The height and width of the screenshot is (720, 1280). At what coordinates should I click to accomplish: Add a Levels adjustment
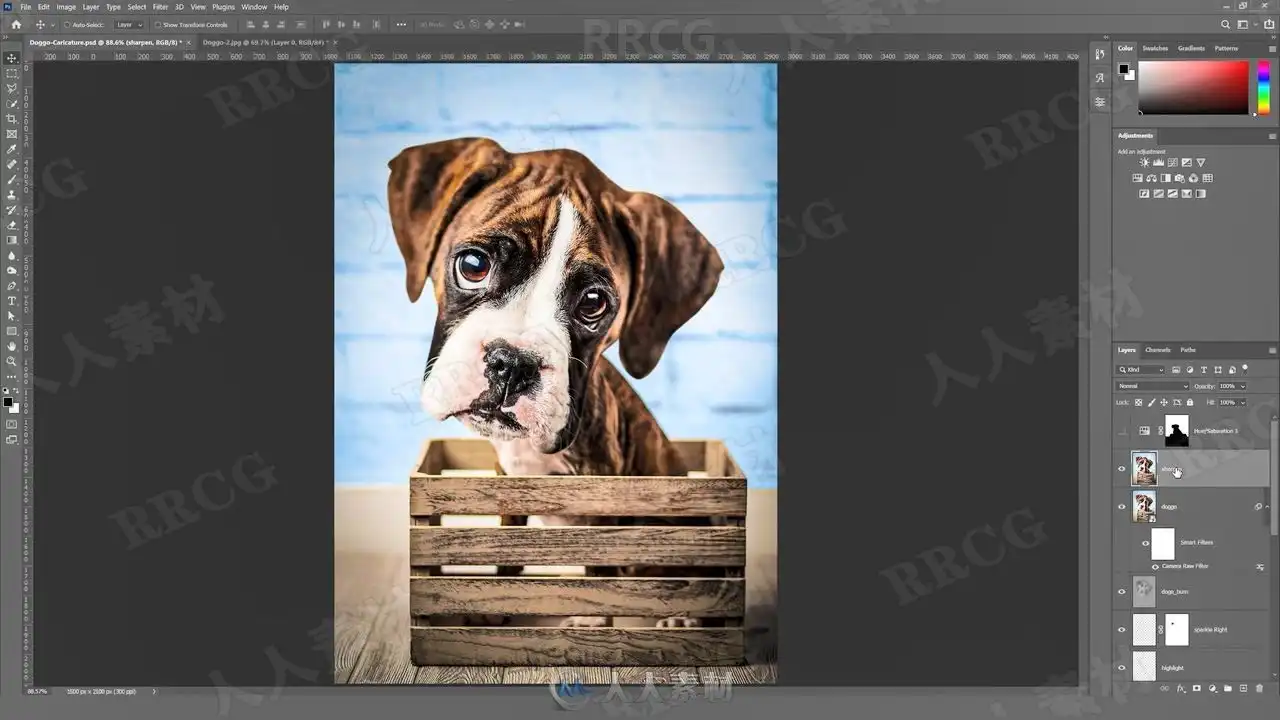(1159, 162)
